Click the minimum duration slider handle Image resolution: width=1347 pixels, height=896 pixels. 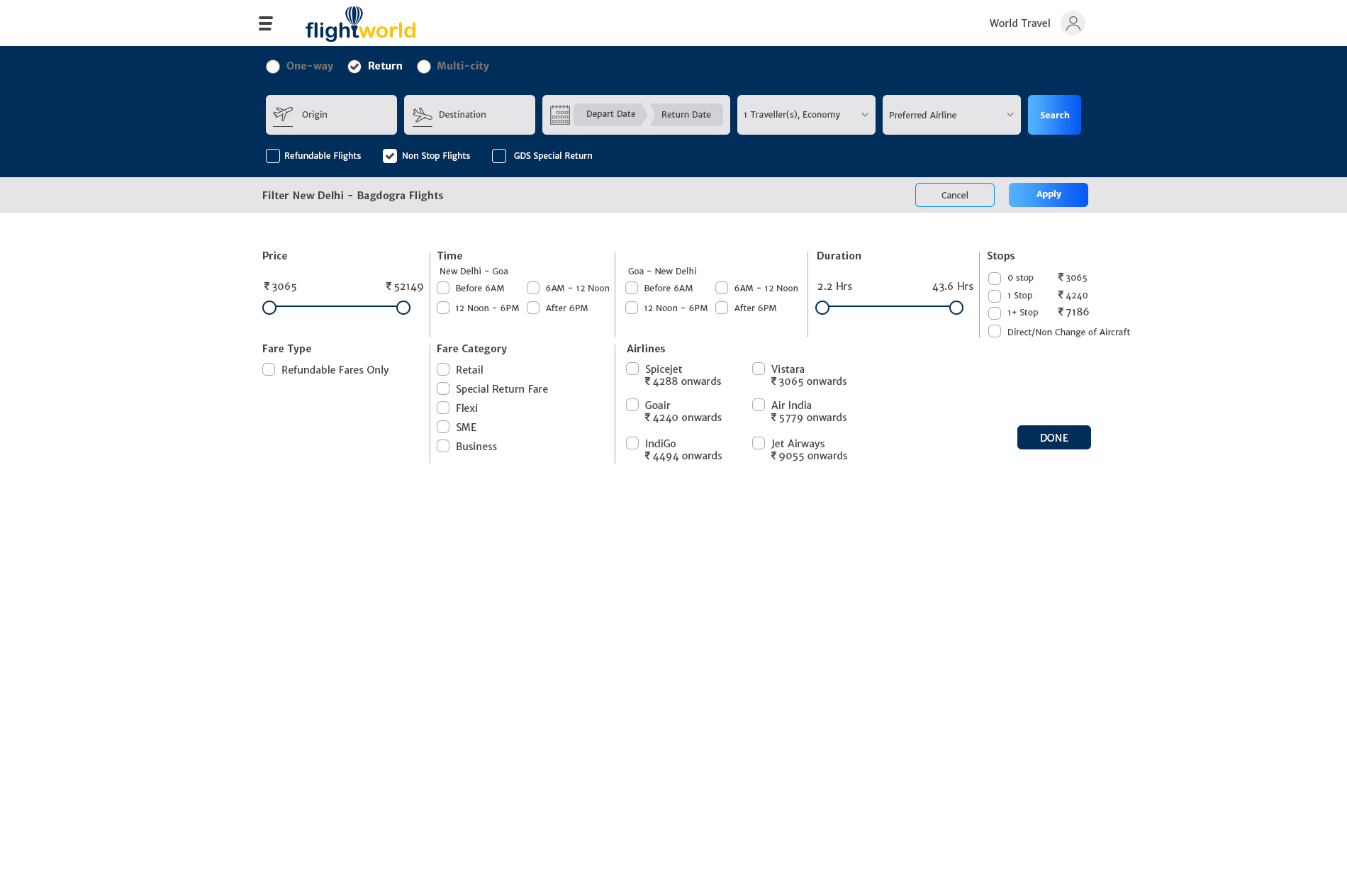pos(822,308)
